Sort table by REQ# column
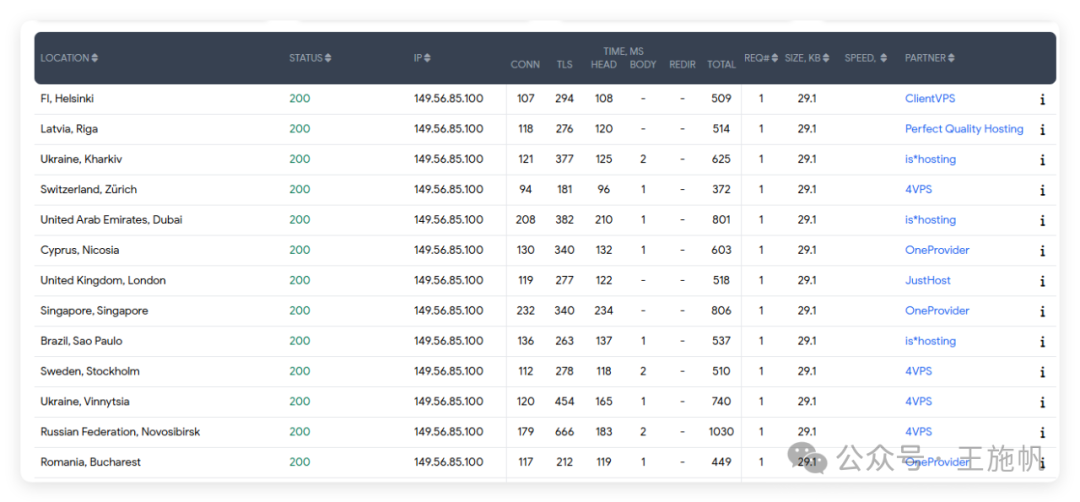 761,58
